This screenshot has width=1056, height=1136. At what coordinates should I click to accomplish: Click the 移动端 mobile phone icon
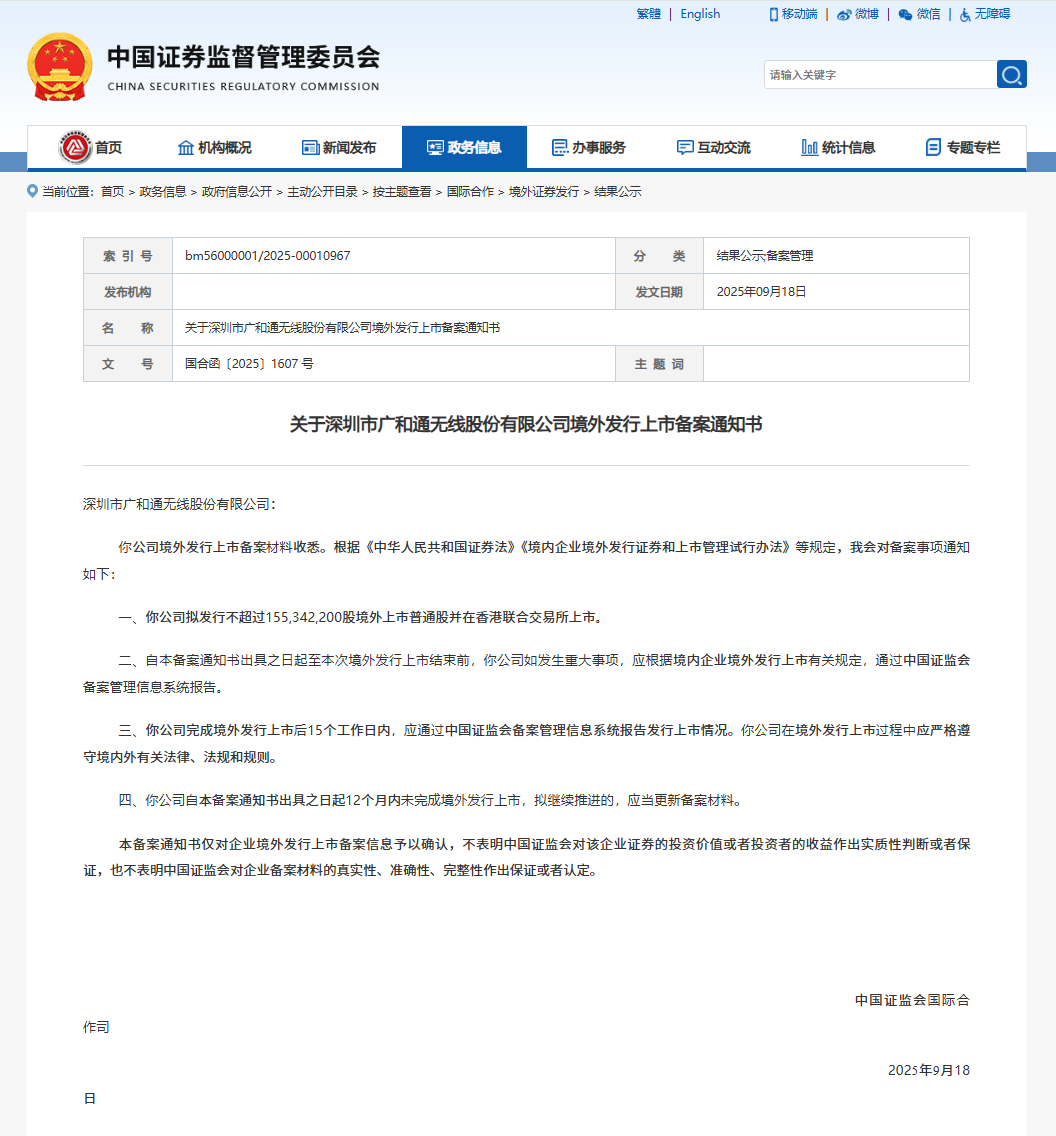coord(773,14)
